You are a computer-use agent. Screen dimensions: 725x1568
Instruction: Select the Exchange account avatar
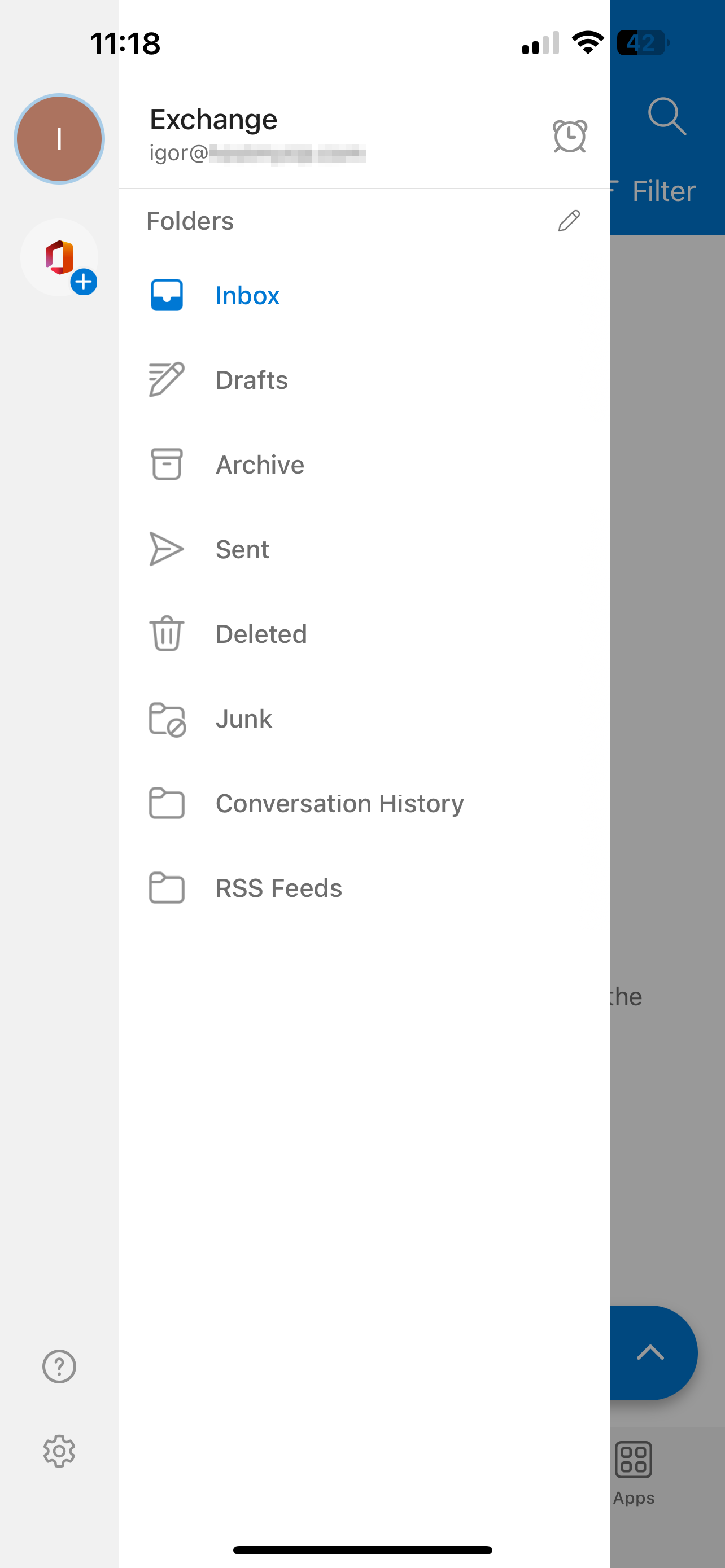tap(59, 139)
